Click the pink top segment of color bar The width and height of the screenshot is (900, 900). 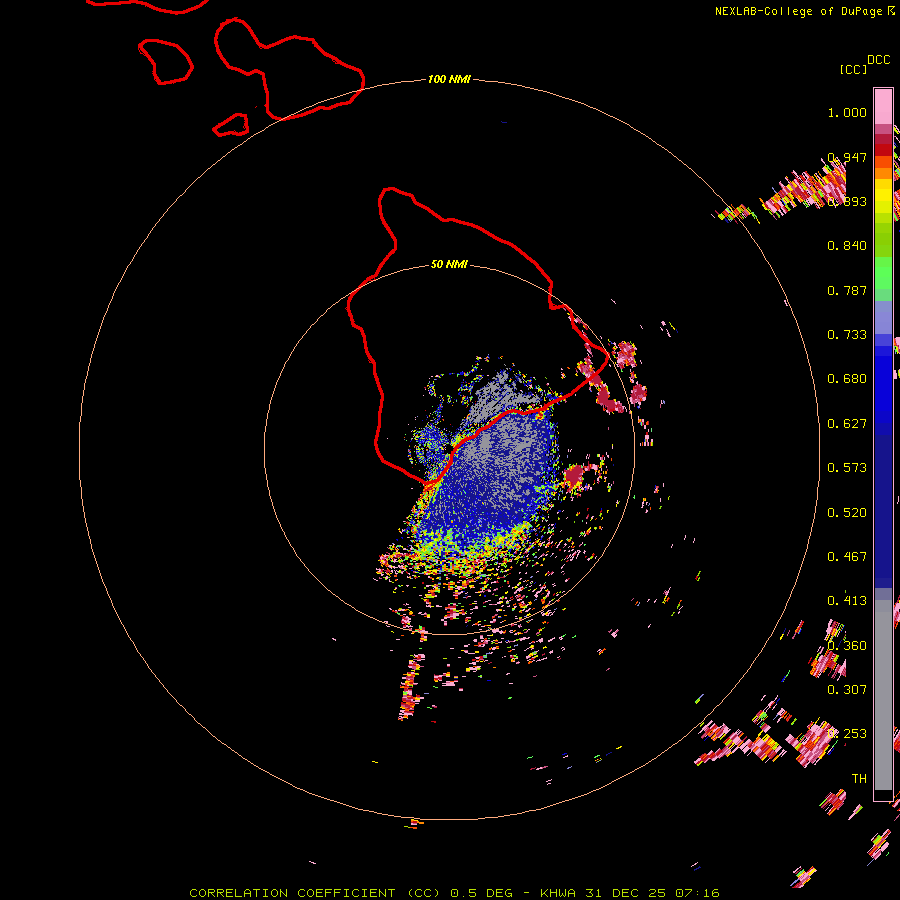point(883,106)
